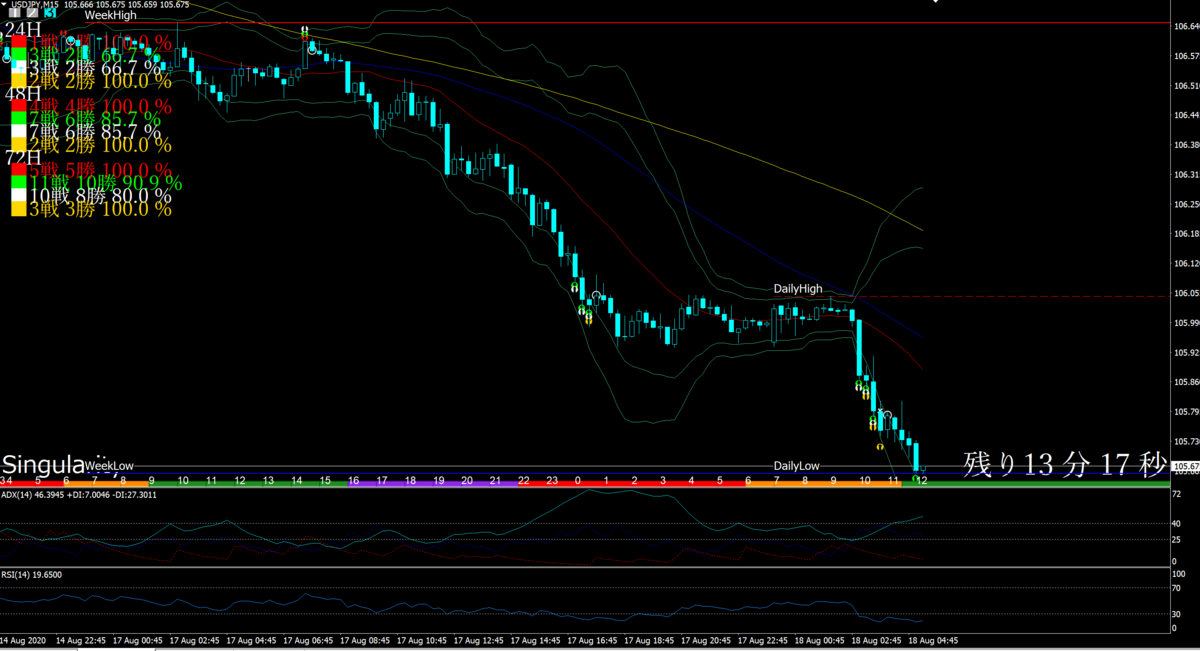Click the 105.99 price scale label
The height and width of the screenshot is (651, 1200).
pos(1186,323)
